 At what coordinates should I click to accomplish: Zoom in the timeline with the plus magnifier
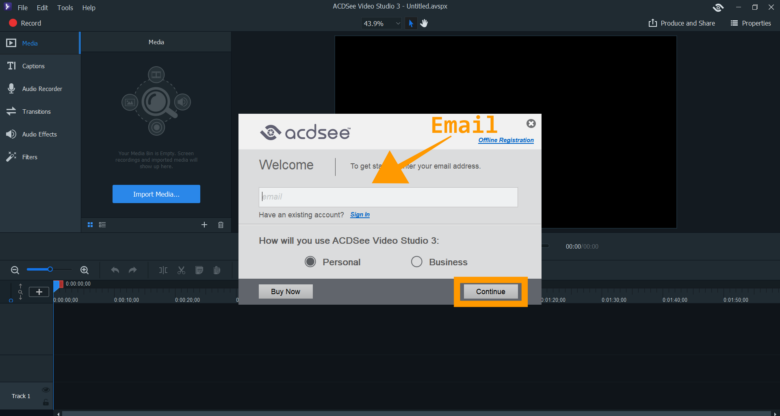85,270
